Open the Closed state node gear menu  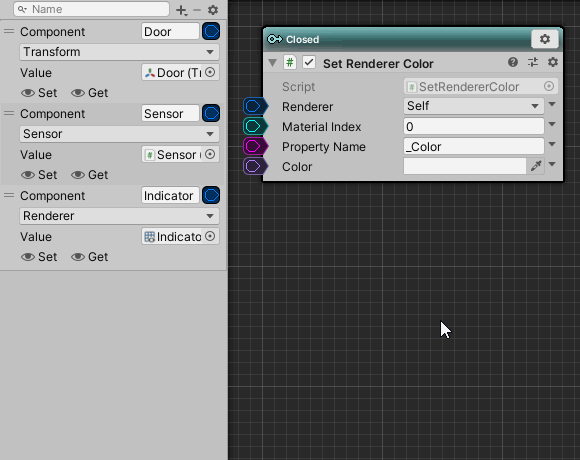tap(544, 39)
